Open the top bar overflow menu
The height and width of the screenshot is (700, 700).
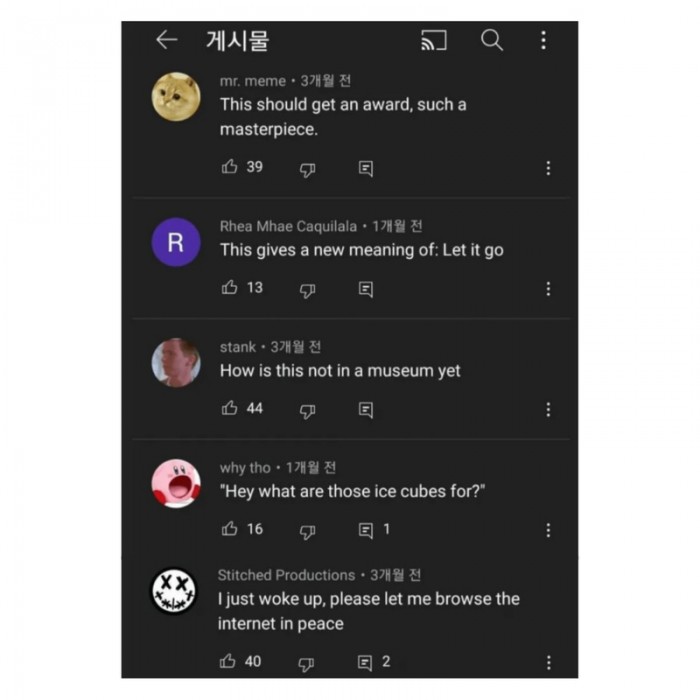543,40
